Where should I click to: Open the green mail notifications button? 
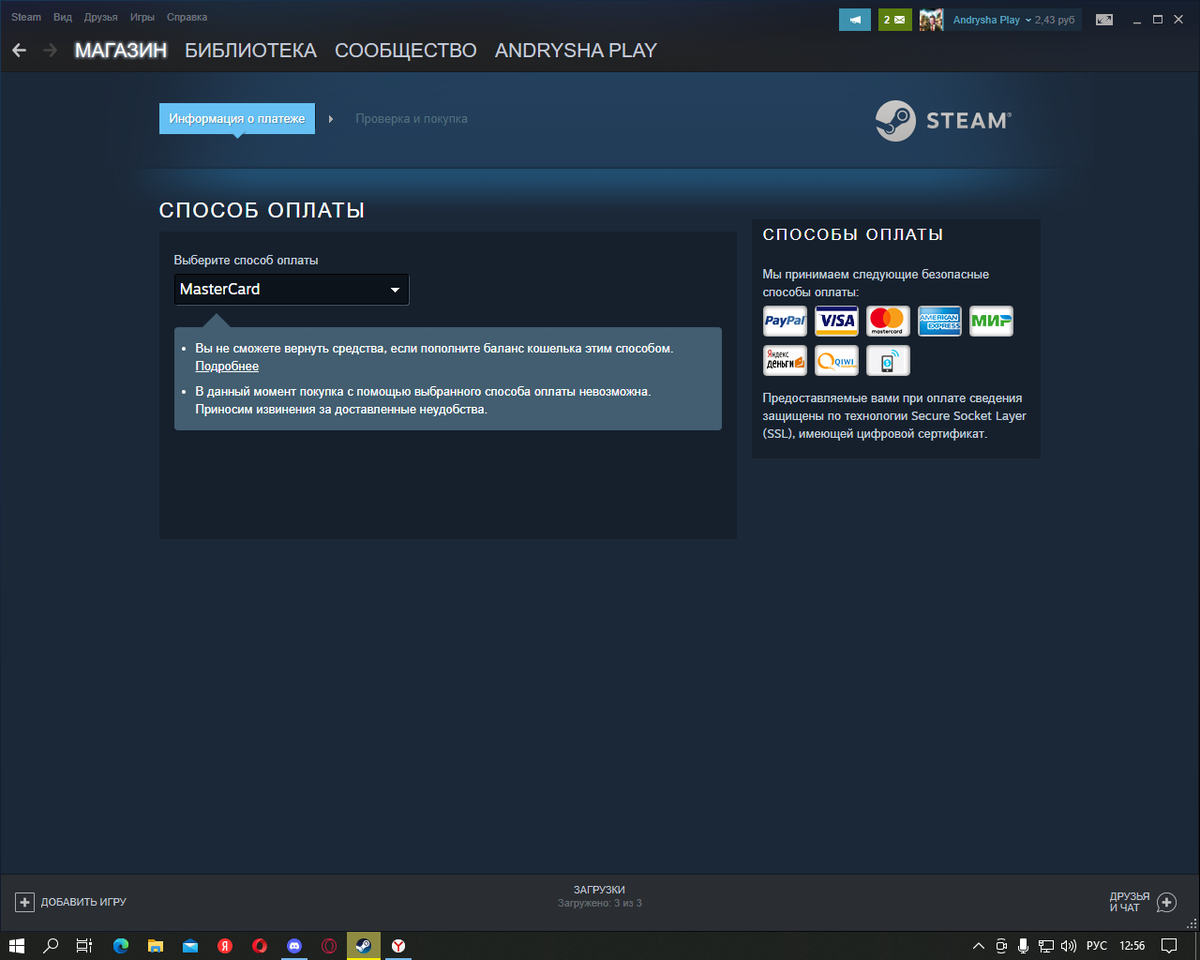pos(895,19)
